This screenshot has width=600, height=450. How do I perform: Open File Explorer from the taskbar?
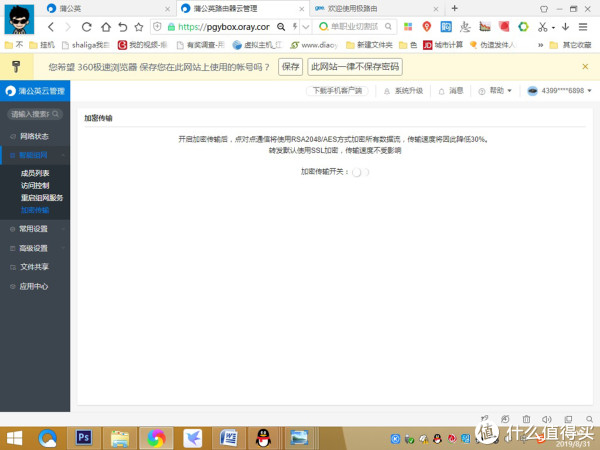(x=120, y=438)
